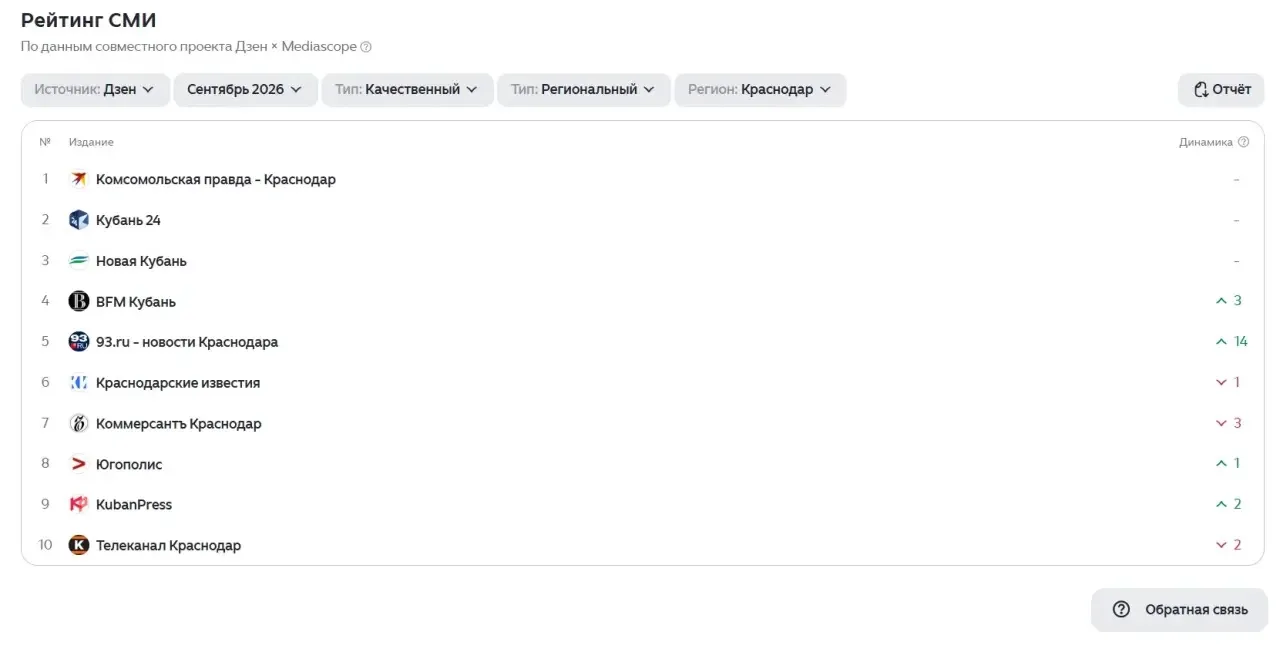Open the Регион: Краснодар dropdown
1280x659 pixels.
(760, 89)
